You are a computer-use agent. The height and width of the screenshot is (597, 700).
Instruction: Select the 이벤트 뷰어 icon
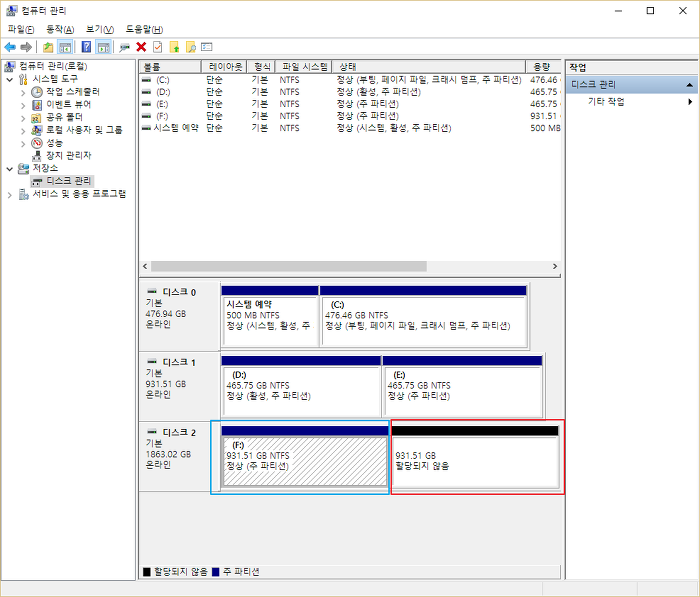(37, 104)
